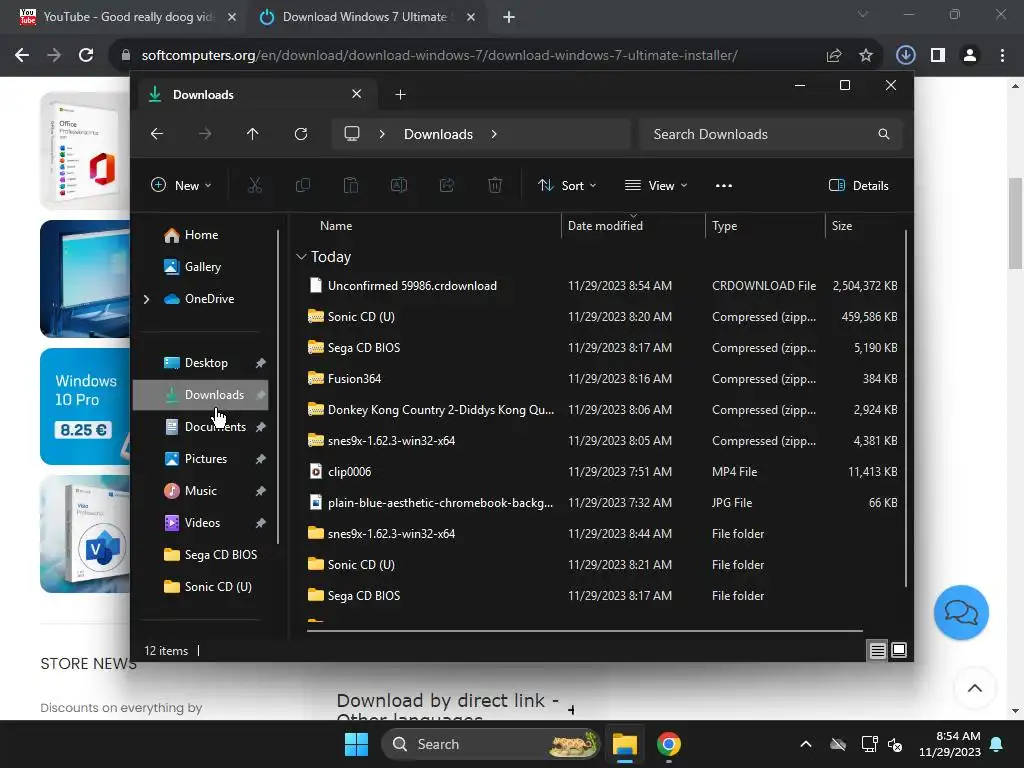Go back in File Explorer

click(157, 134)
